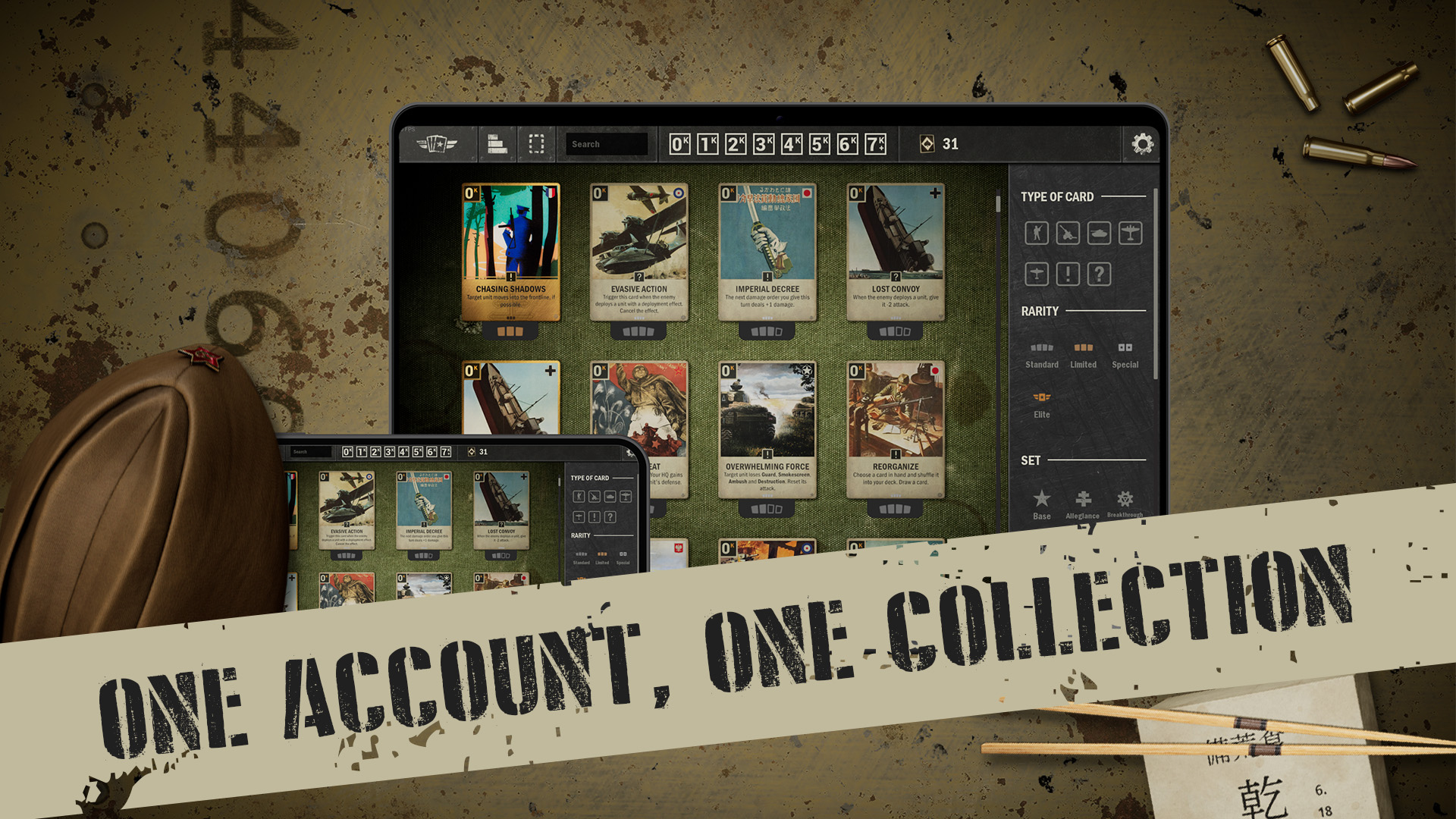The height and width of the screenshot is (819, 1456).
Task: Filter cards by bomber aircraft type
Action: pyautogui.click(x=1130, y=233)
